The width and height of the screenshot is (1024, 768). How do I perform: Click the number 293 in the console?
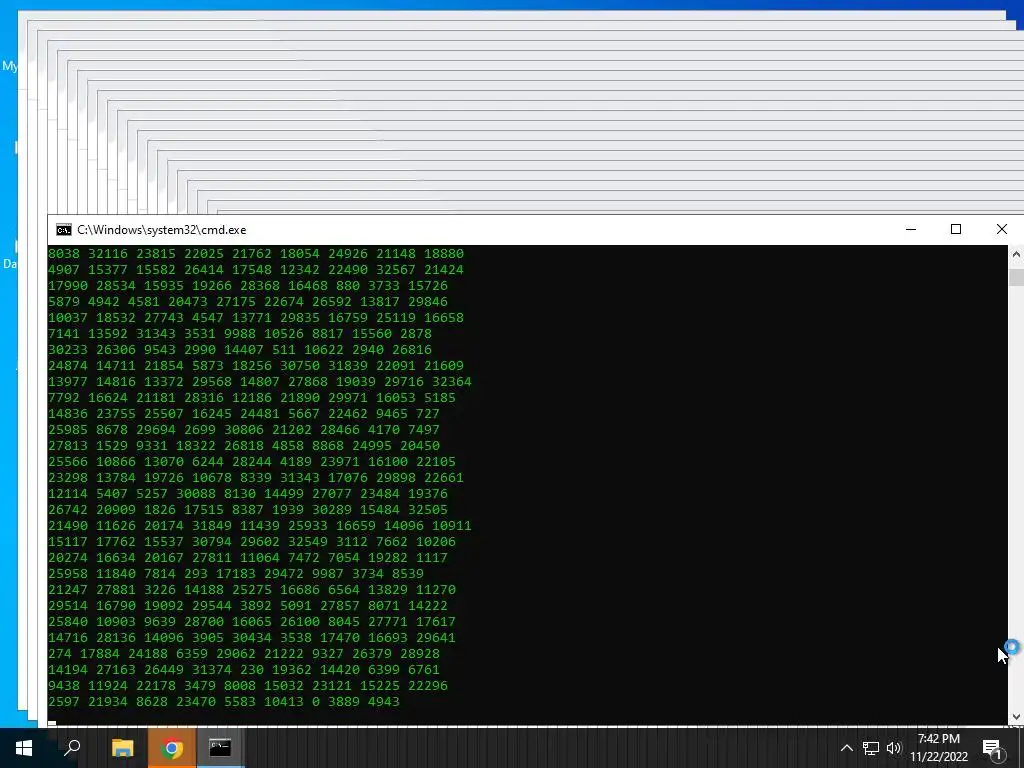(195, 573)
